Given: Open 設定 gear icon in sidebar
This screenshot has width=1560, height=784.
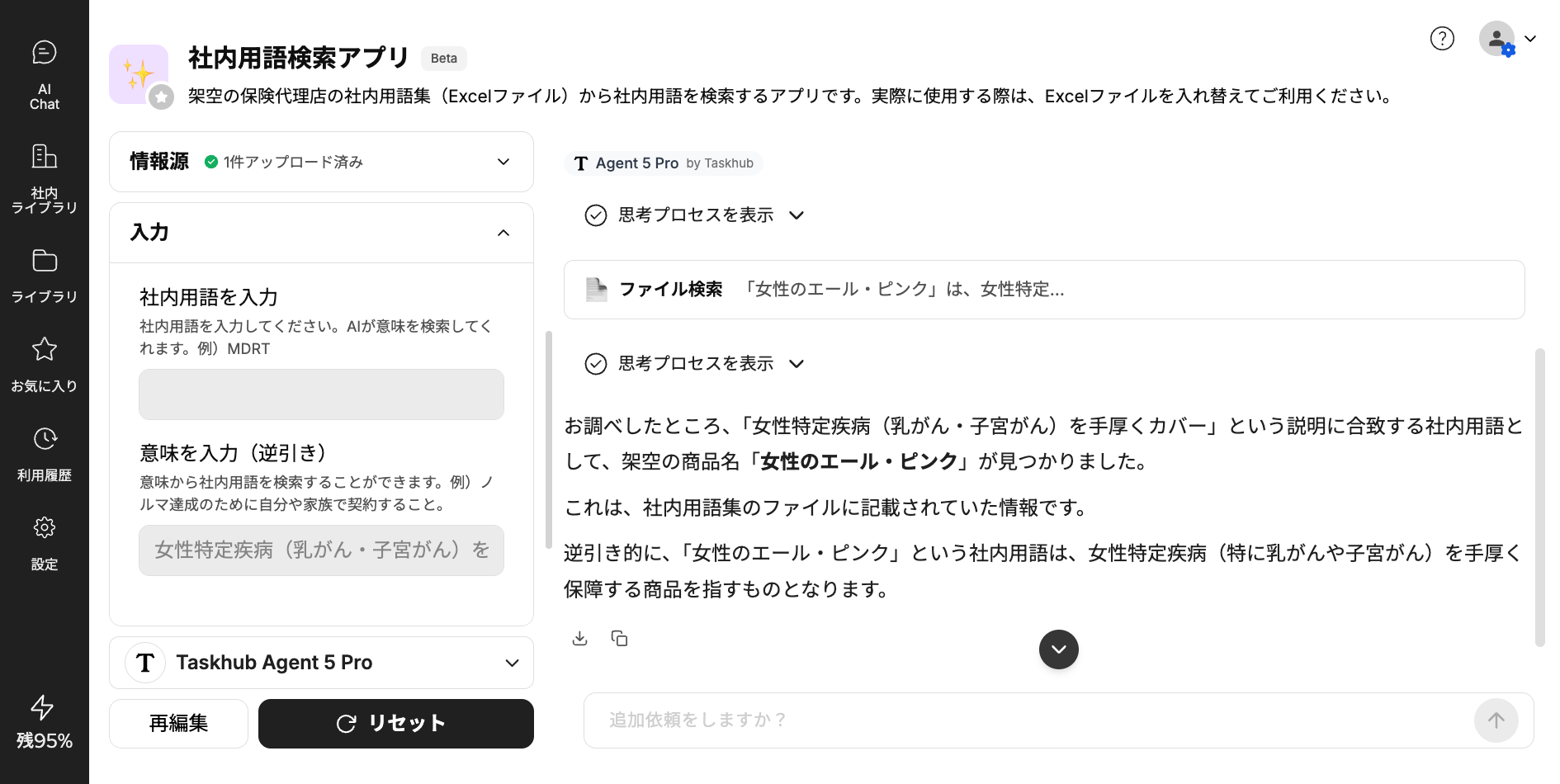Looking at the screenshot, I should click(x=45, y=542).
